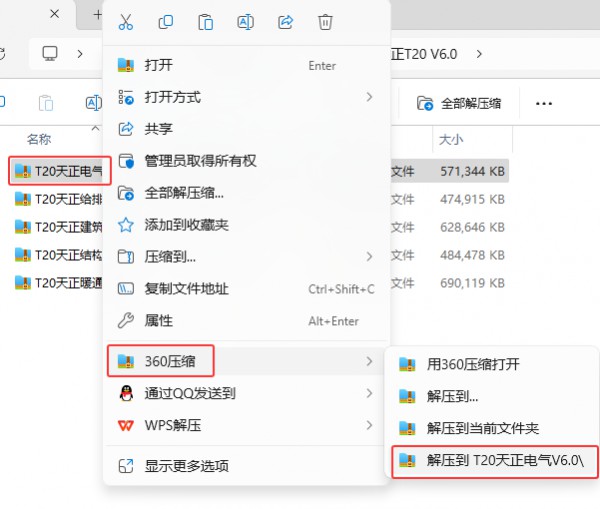600x509 pixels.
Task: Click the 484,478 KB size cell
Action: click(473, 255)
